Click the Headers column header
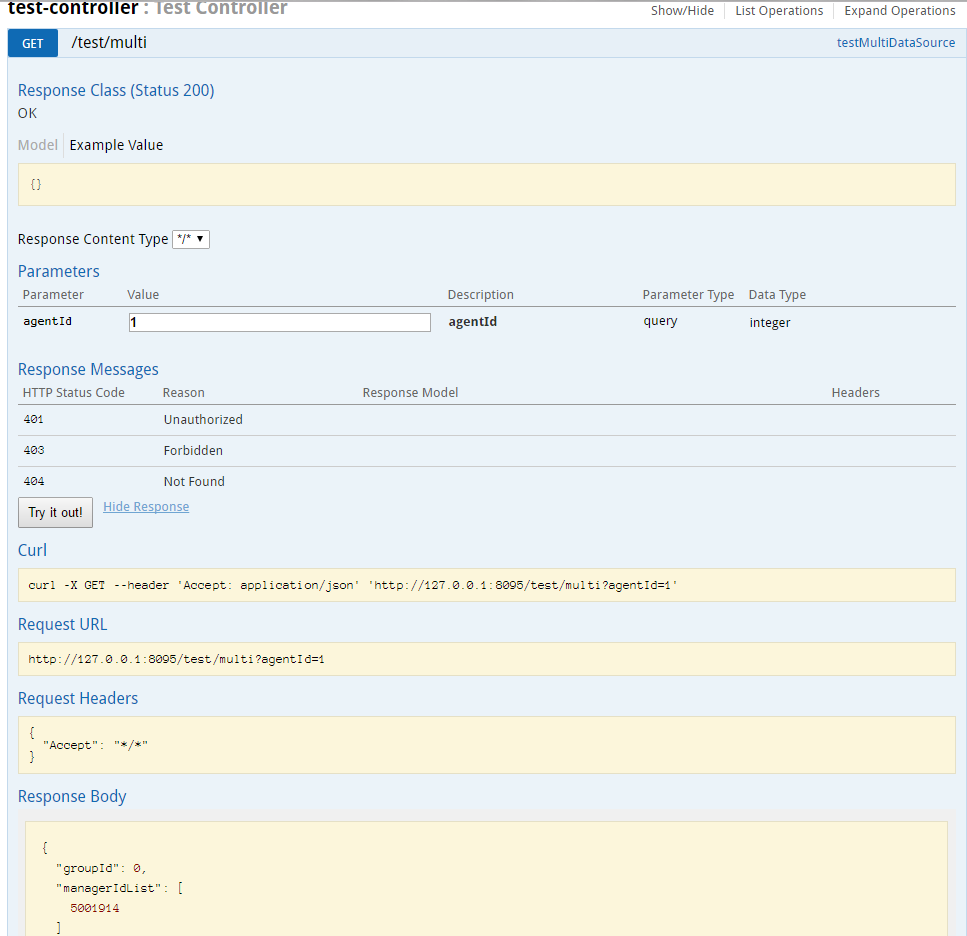 point(855,393)
